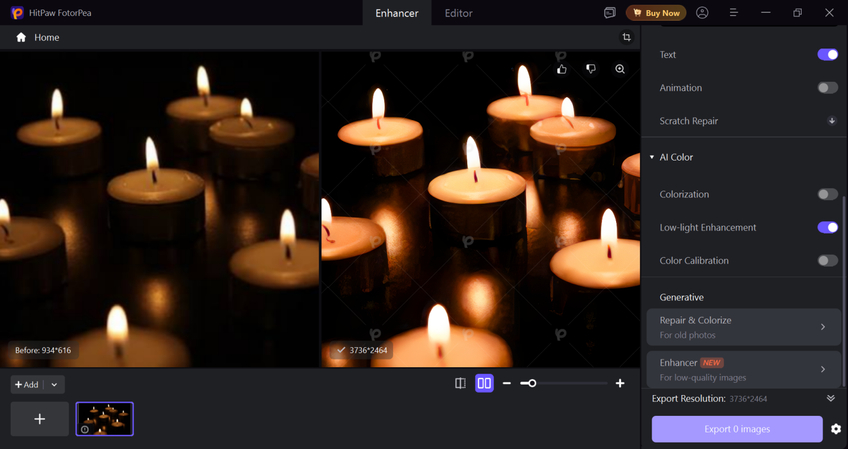Open the hamburger menu icon
848x449 pixels.
(734, 13)
